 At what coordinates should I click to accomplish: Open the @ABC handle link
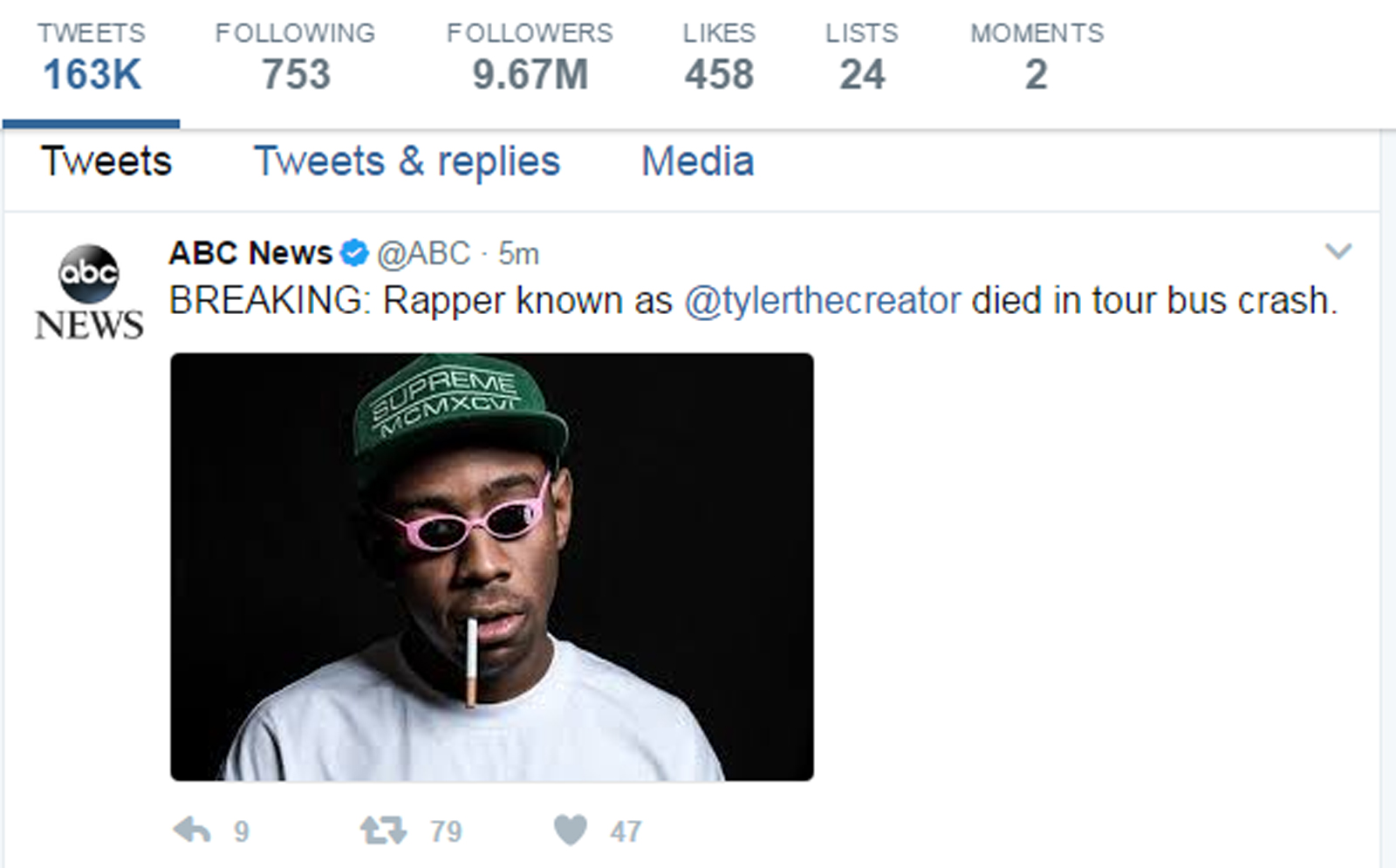pyautogui.click(x=423, y=254)
